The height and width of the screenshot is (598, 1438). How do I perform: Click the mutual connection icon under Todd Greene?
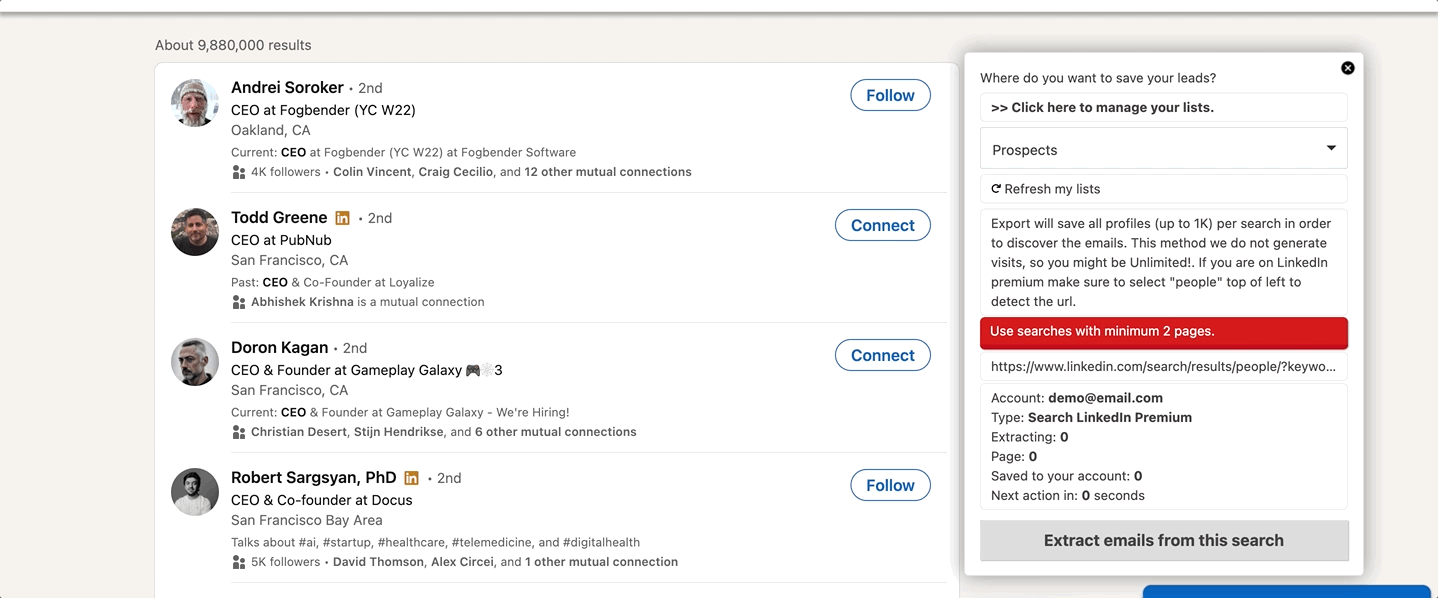click(238, 302)
